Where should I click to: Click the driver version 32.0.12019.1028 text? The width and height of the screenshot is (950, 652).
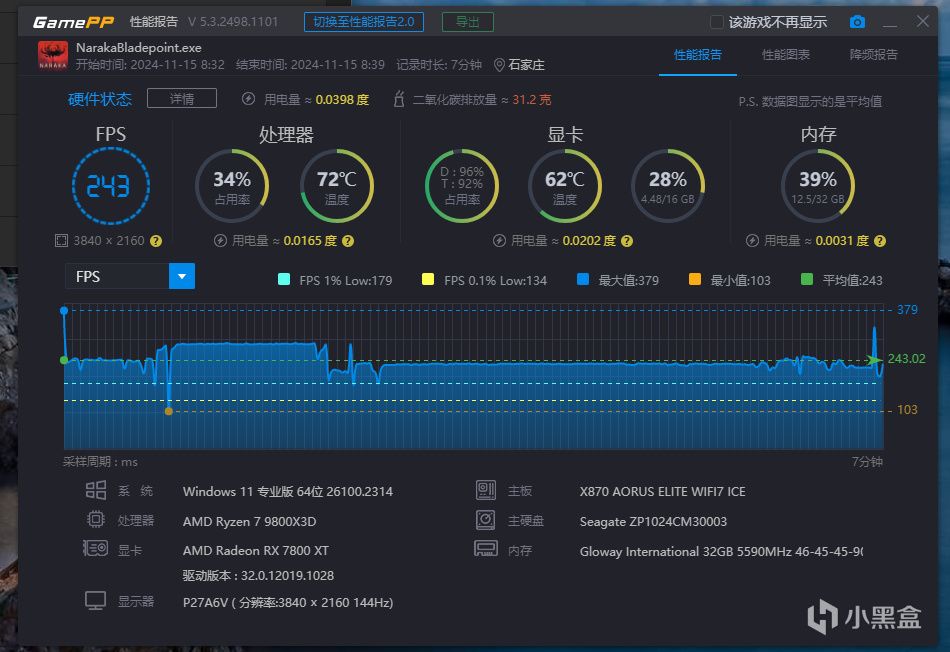coord(258,575)
